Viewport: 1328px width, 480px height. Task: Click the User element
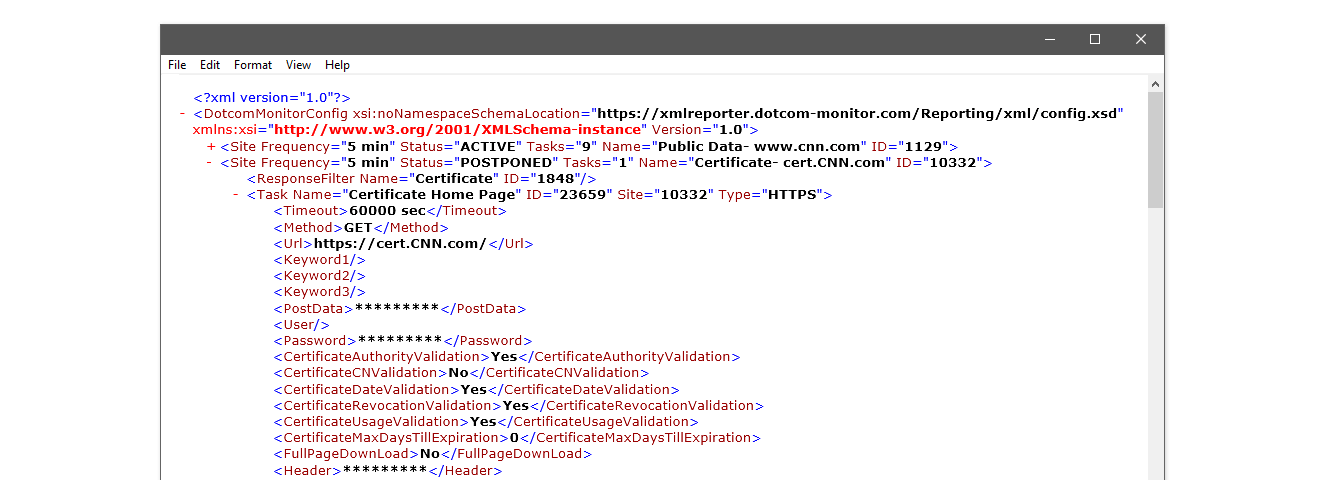(301, 325)
